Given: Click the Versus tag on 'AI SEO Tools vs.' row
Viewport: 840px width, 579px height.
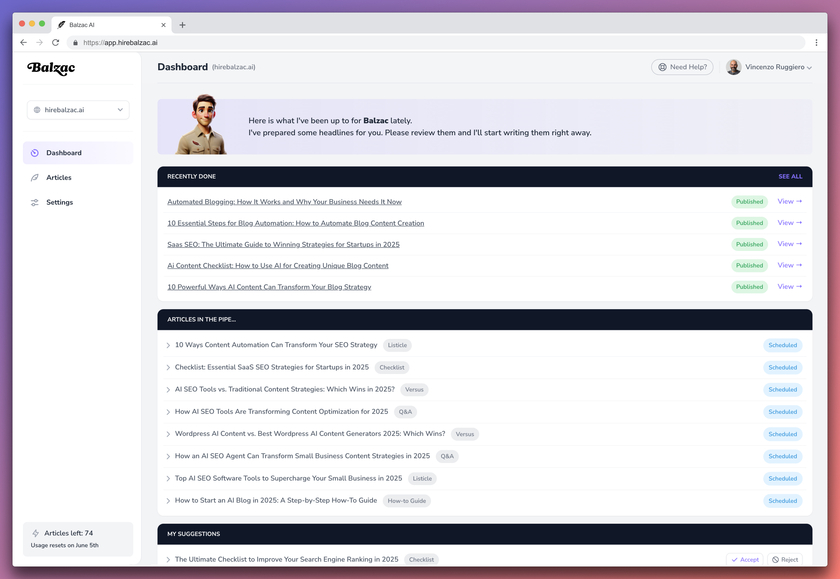Looking at the screenshot, I should (414, 390).
